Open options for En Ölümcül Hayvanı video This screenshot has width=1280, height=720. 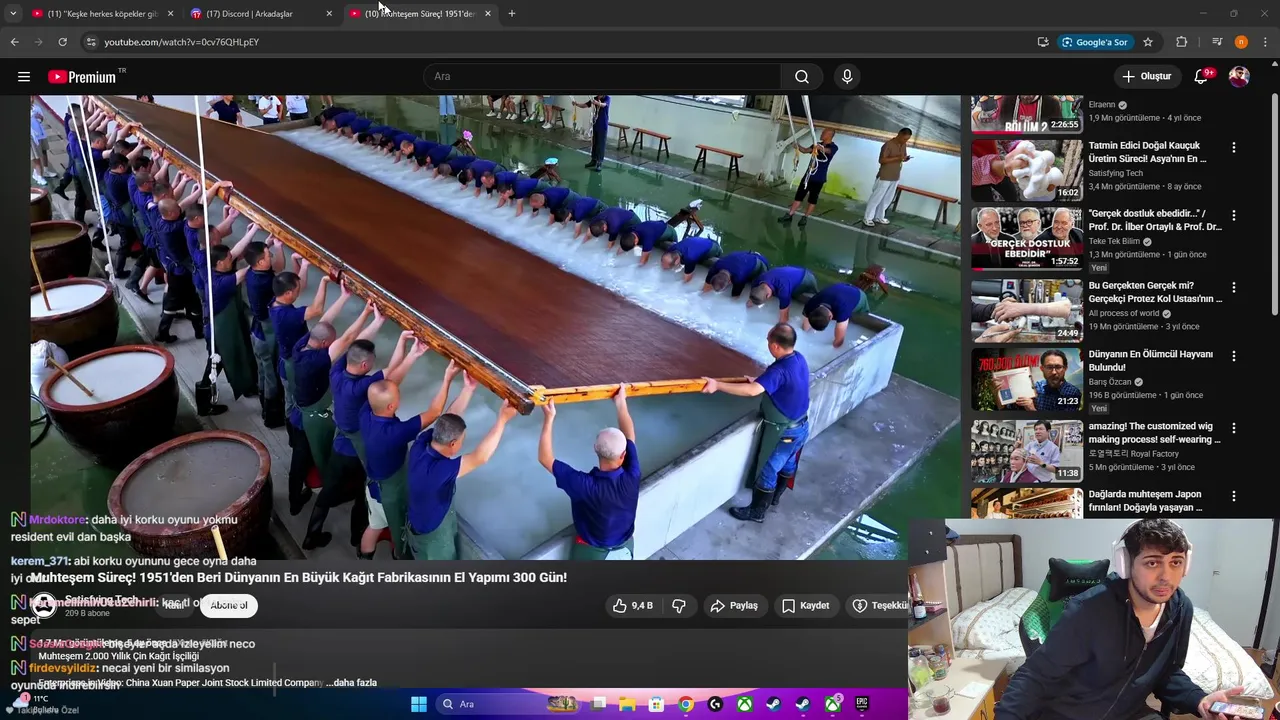point(1233,356)
